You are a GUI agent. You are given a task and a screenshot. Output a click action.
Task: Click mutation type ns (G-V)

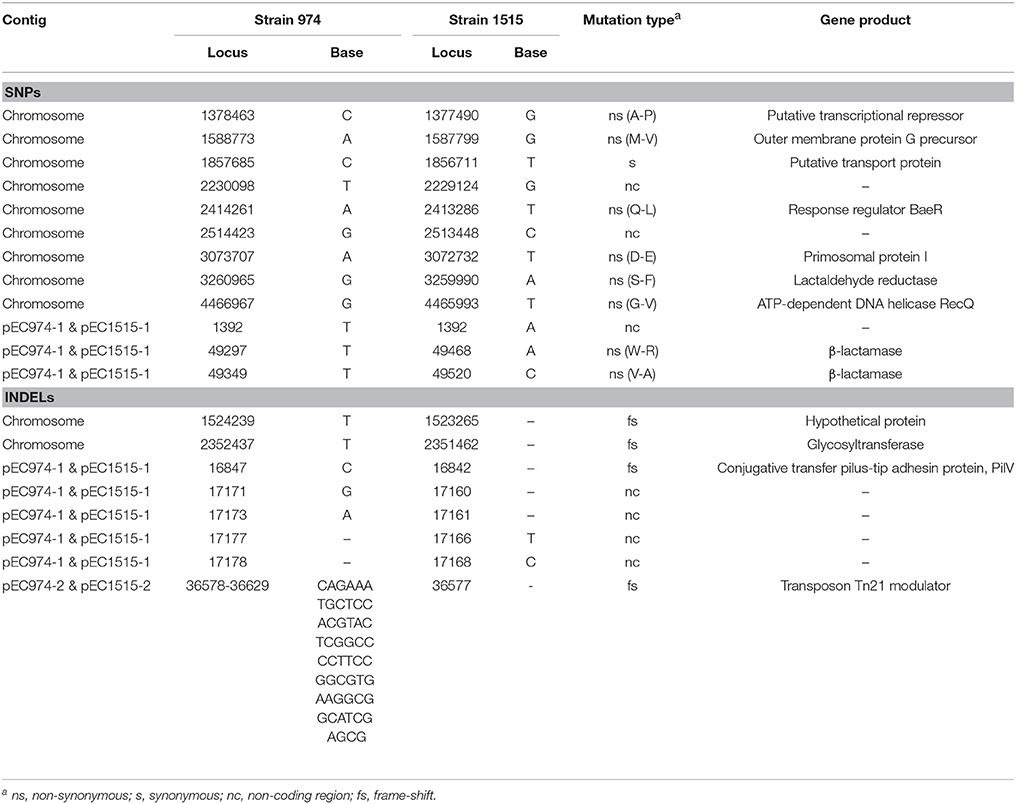coord(632,303)
